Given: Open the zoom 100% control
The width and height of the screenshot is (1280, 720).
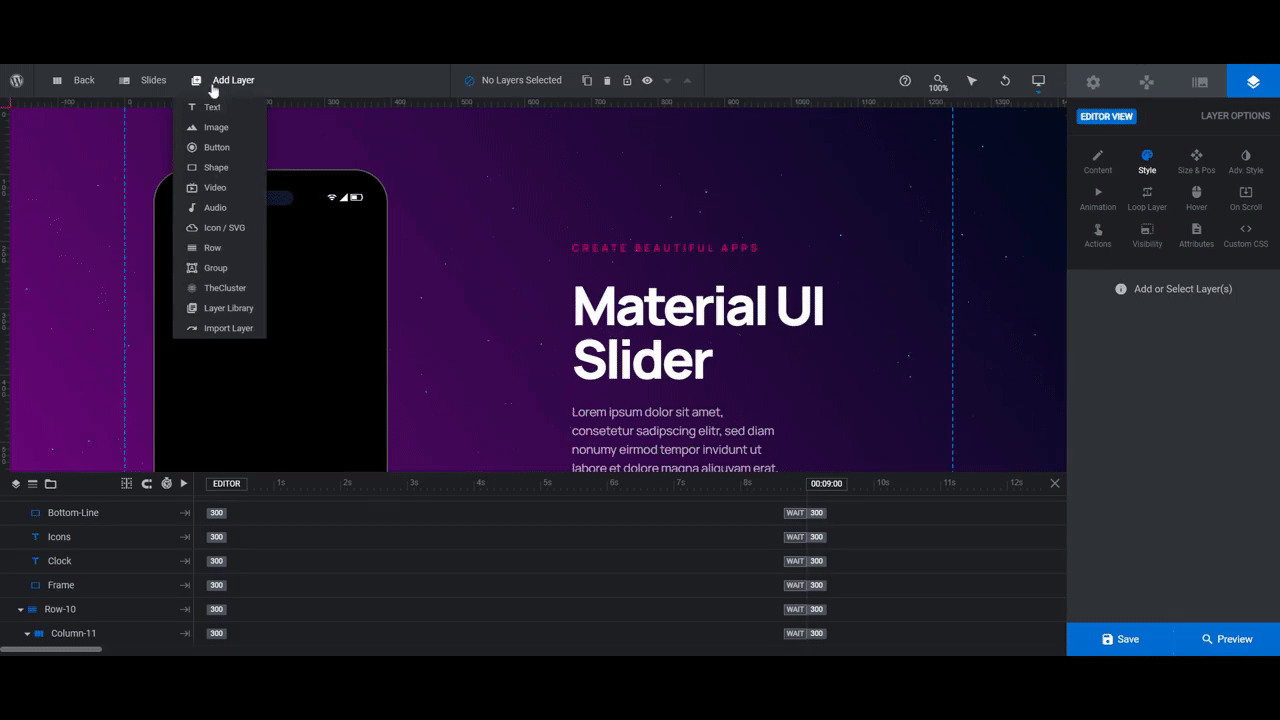Looking at the screenshot, I should click(938, 82).
